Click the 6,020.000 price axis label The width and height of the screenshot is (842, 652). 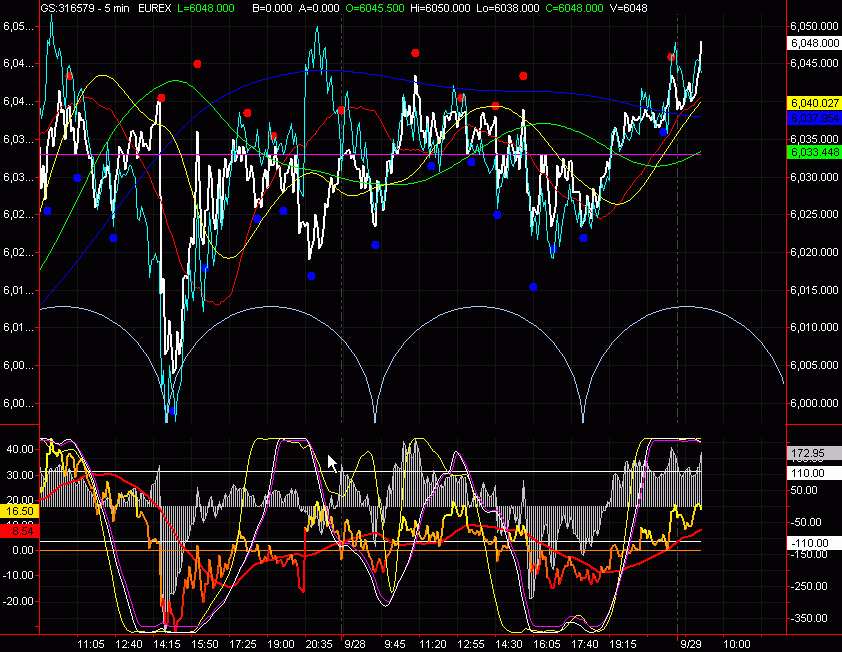point(815,252)
